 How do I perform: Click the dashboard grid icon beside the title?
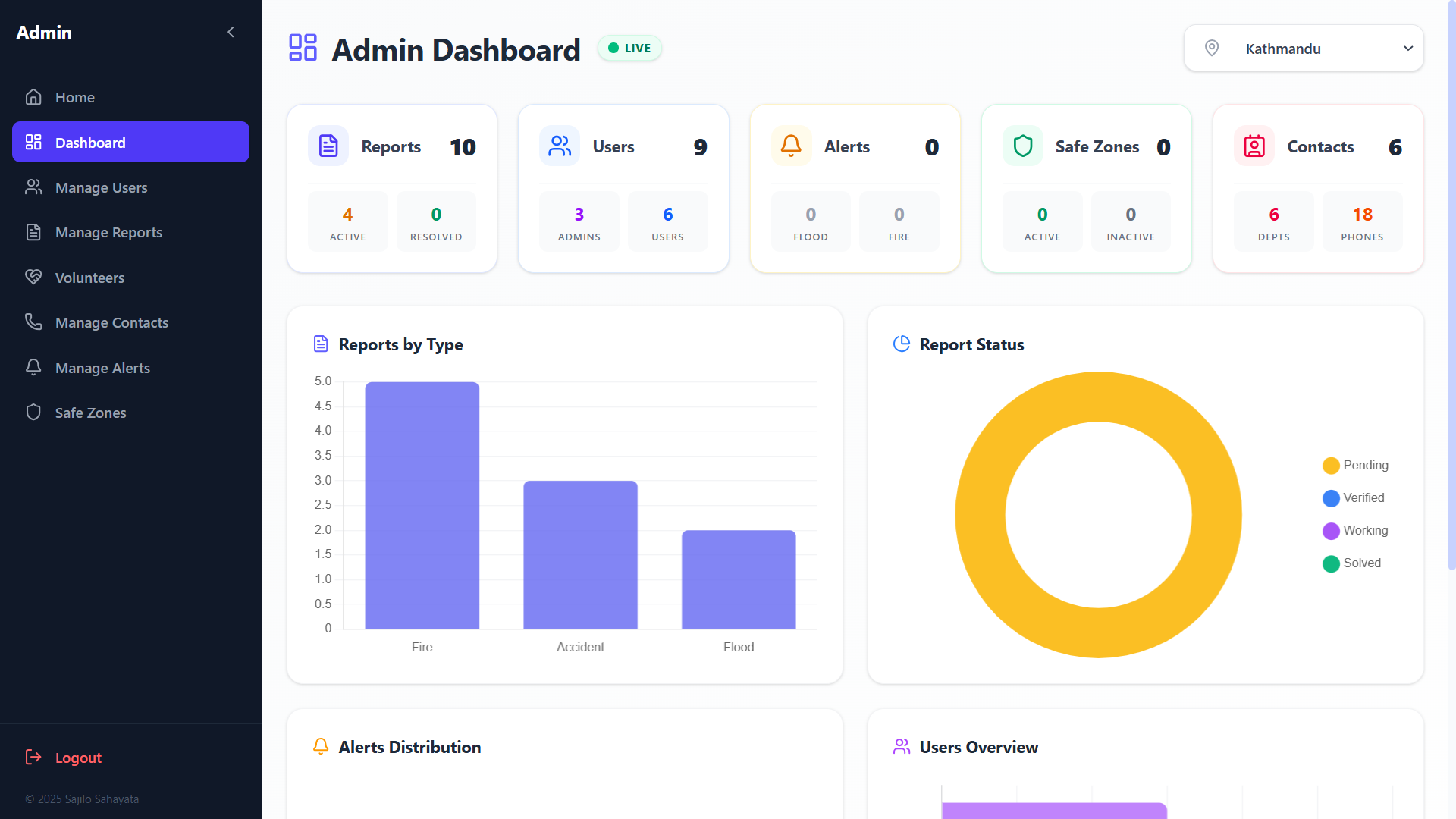coord(303,48)
